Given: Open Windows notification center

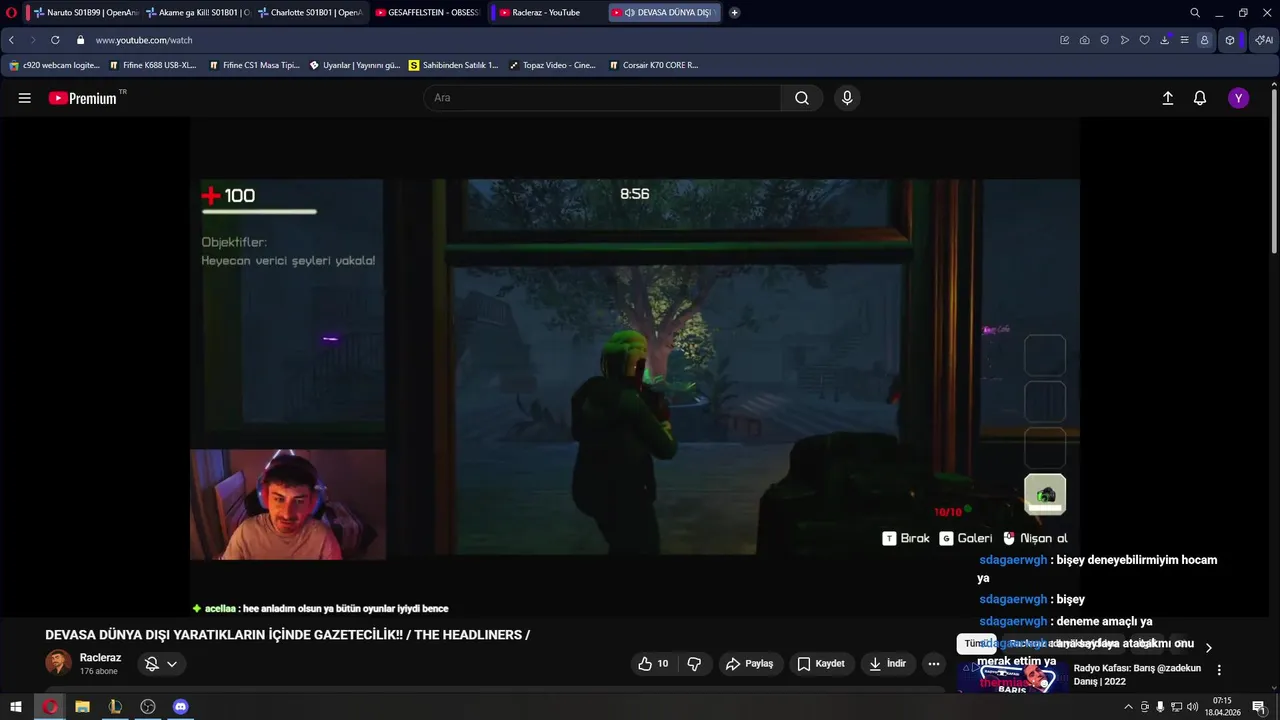Looking at the screenshot, I should coord(1259,707).
